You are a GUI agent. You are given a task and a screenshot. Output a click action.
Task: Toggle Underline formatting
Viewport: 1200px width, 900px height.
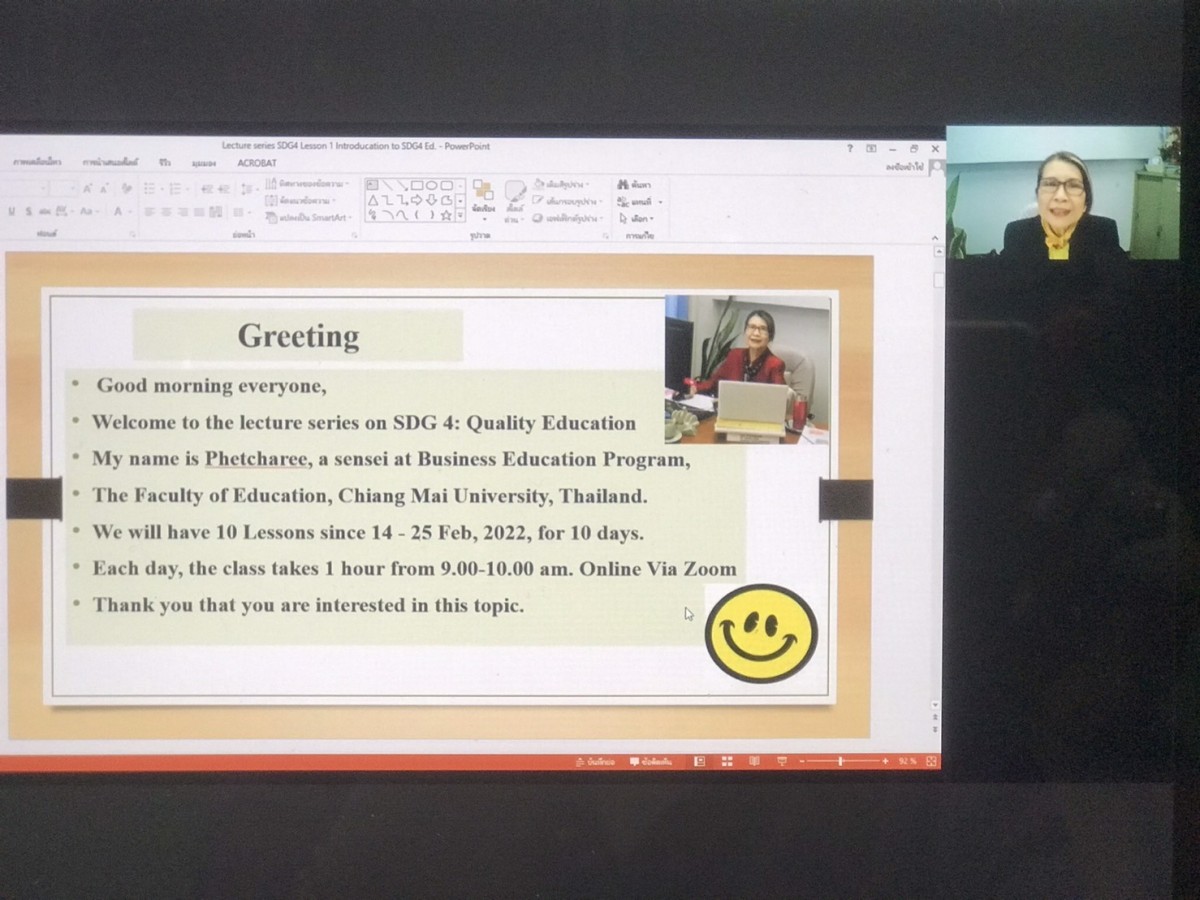(12, 211)
